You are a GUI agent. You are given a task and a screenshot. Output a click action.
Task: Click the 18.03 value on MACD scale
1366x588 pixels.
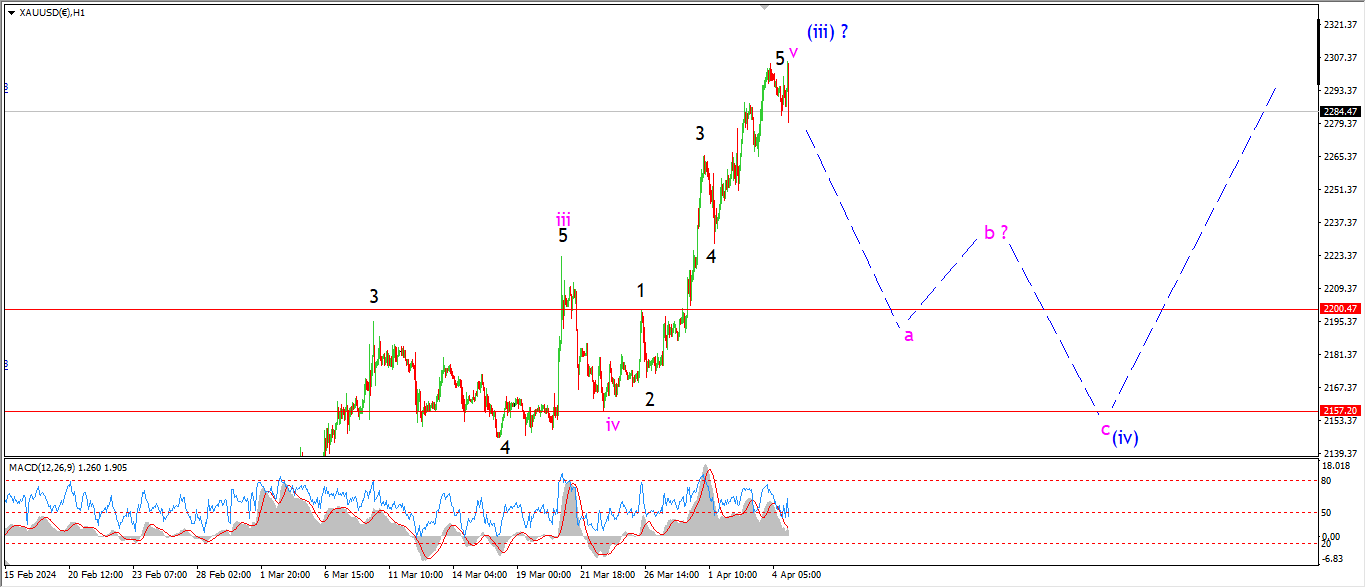point(1338,466)
